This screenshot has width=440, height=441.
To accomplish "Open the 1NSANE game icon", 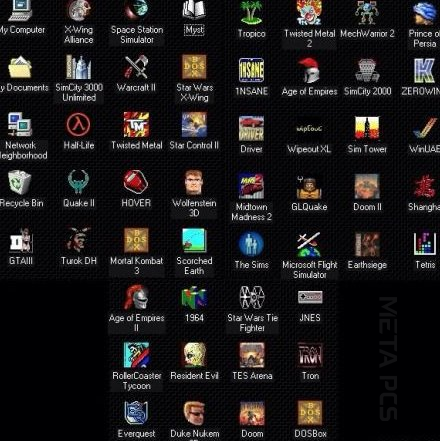I will [x=252, y=70].
